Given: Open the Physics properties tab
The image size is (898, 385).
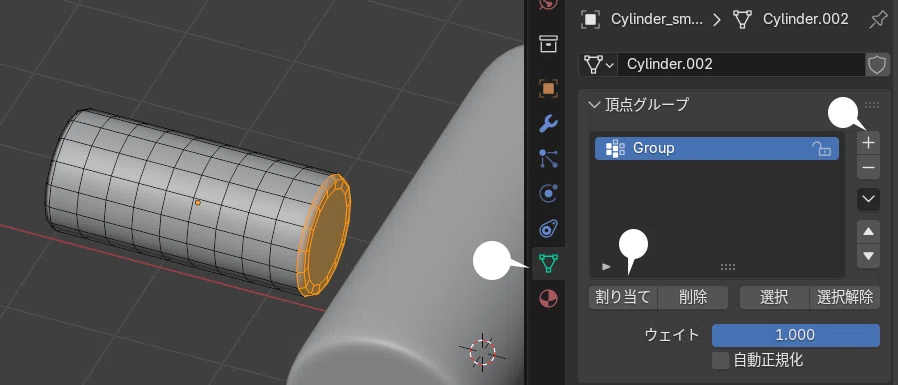Looking at the screenshot, I should click(x=549, y=194).
